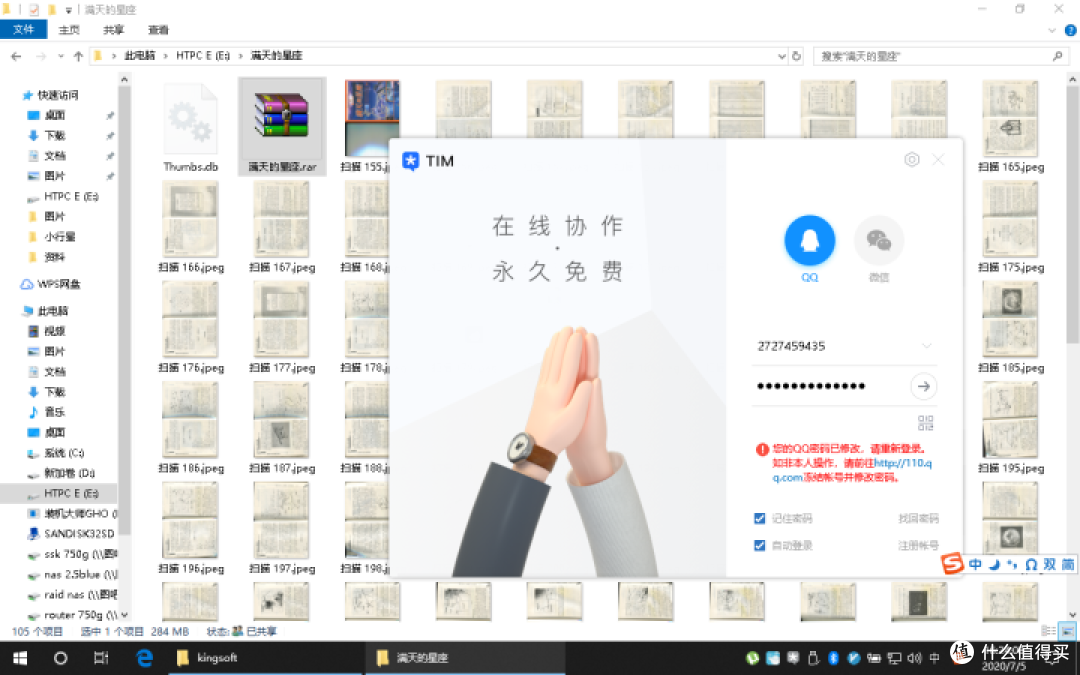The image size is (1080, 675).
Task: Open QR code login in TIM
Action: (x=925, y=422)
